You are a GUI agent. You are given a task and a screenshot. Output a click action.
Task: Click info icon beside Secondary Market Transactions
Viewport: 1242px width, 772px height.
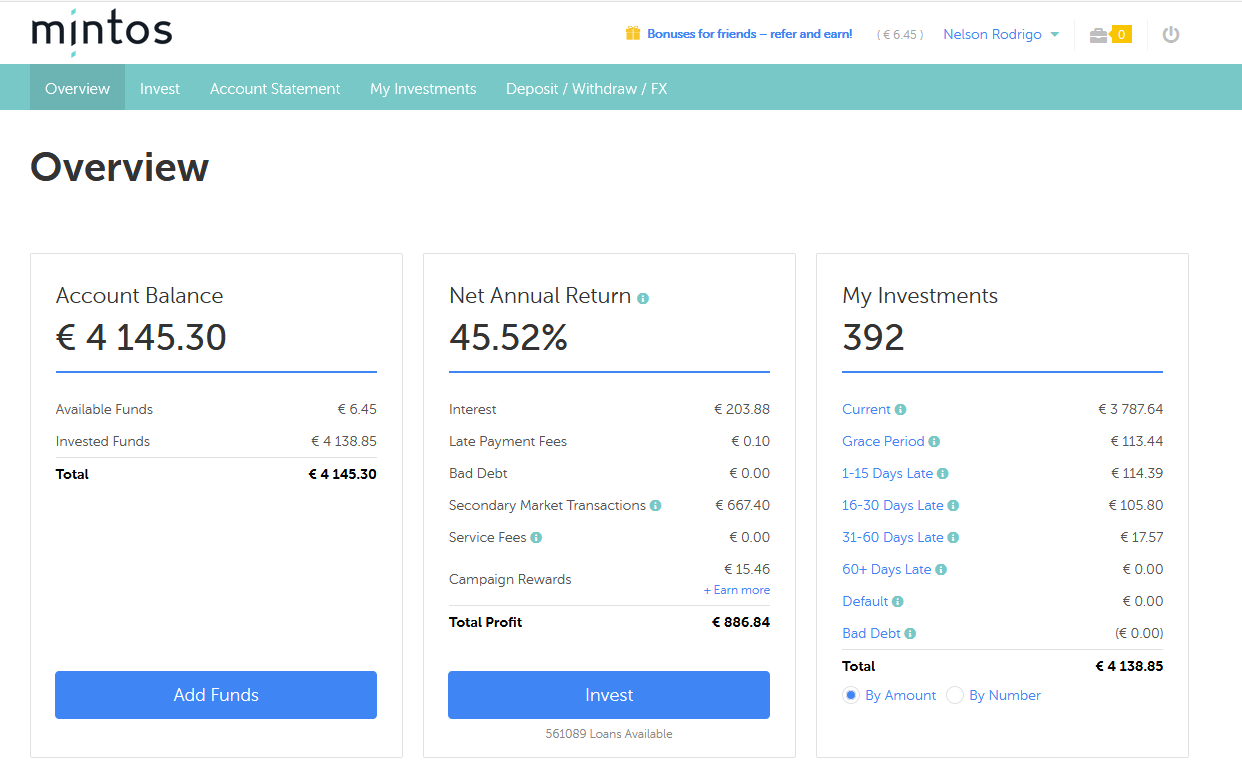tap(656, 506)
